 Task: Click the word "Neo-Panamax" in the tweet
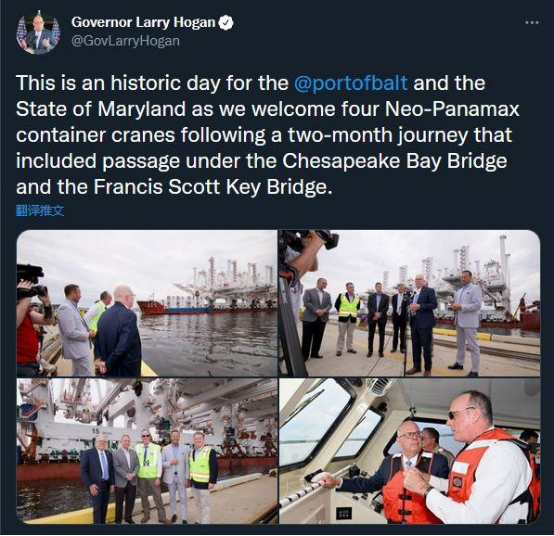coord(452,109)
